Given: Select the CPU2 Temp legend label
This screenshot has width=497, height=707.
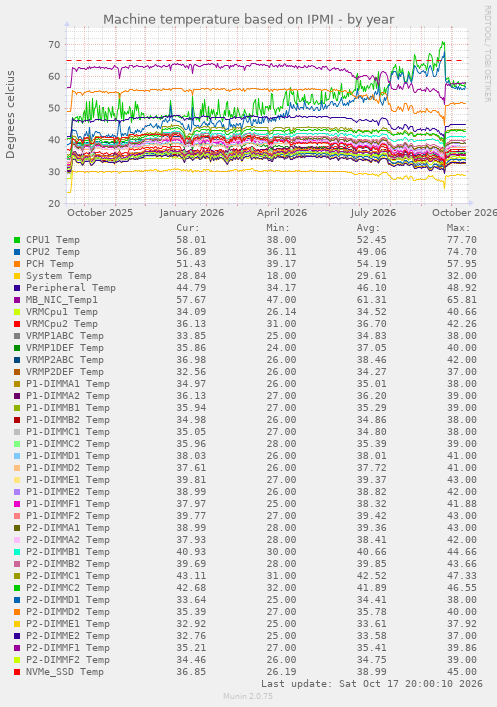Looking at the screenshot, I should (x=53, y=252).
